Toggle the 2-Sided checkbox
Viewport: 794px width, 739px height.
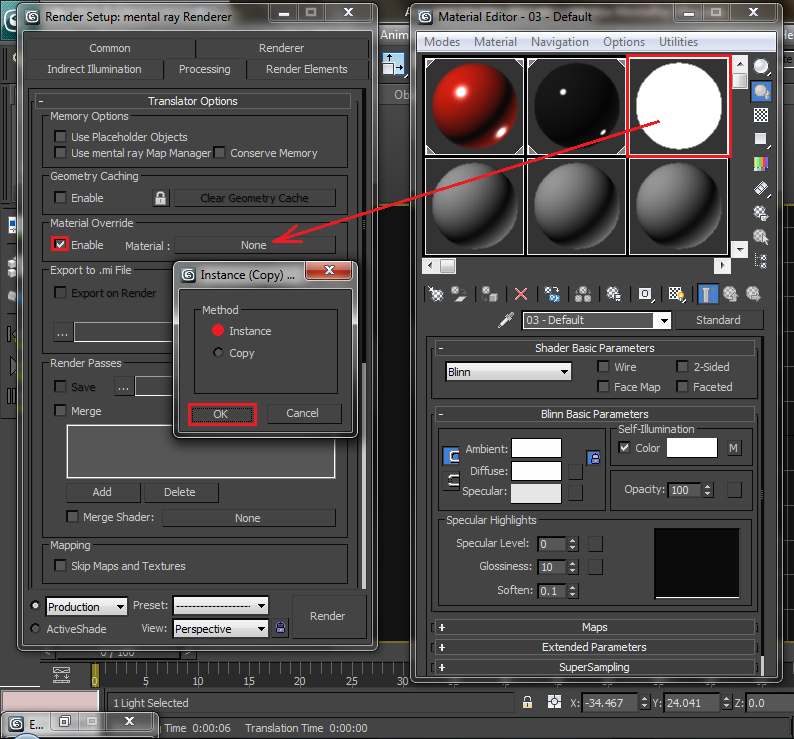(x=683, y=366)
